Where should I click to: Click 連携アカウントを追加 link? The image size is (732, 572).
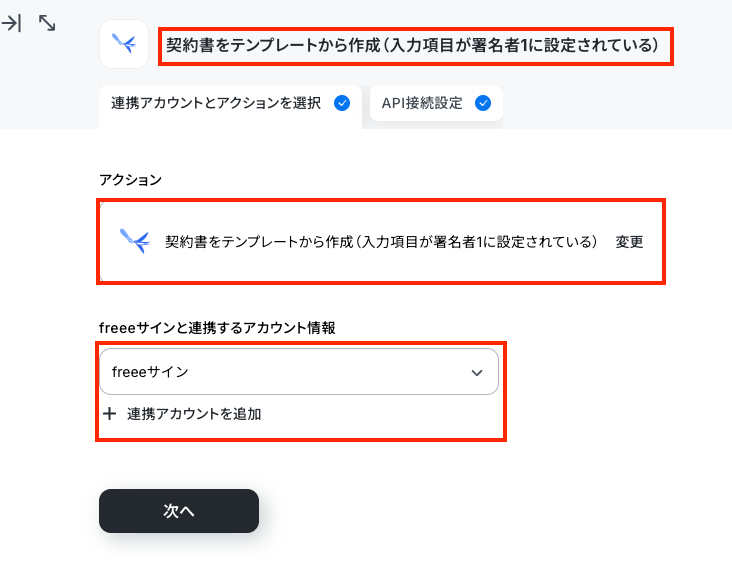click(194, 414)
